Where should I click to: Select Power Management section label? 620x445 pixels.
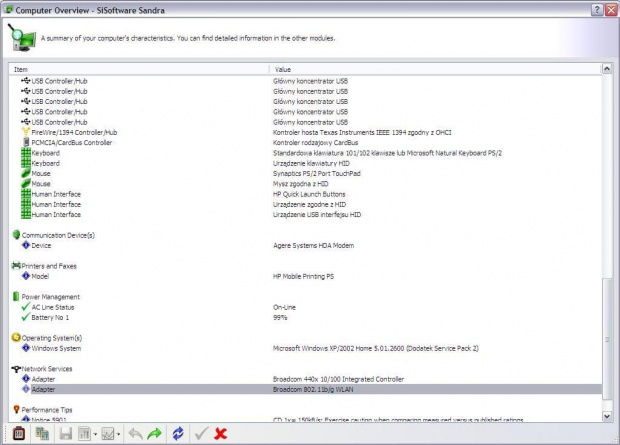point(51,297)
